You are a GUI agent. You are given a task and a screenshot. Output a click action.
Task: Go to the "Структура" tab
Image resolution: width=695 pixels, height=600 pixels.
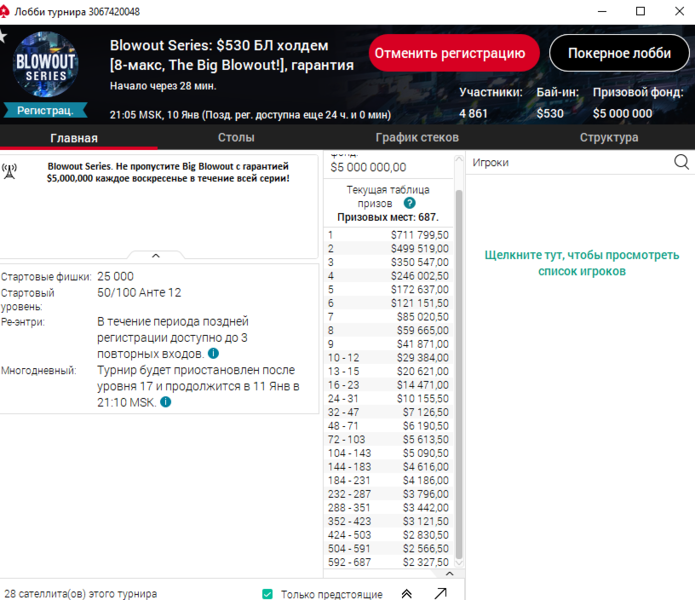coord(608,138)
